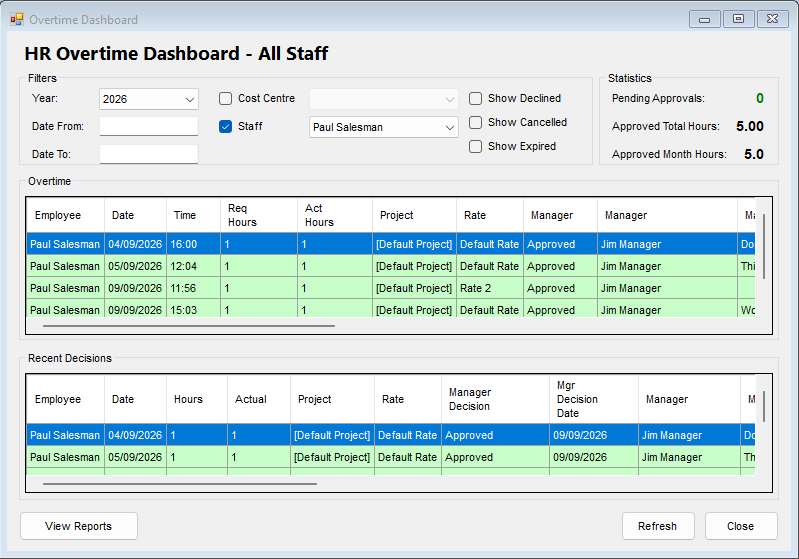Tick the Show Cancelled checkbox

click(x=475, y=122)
